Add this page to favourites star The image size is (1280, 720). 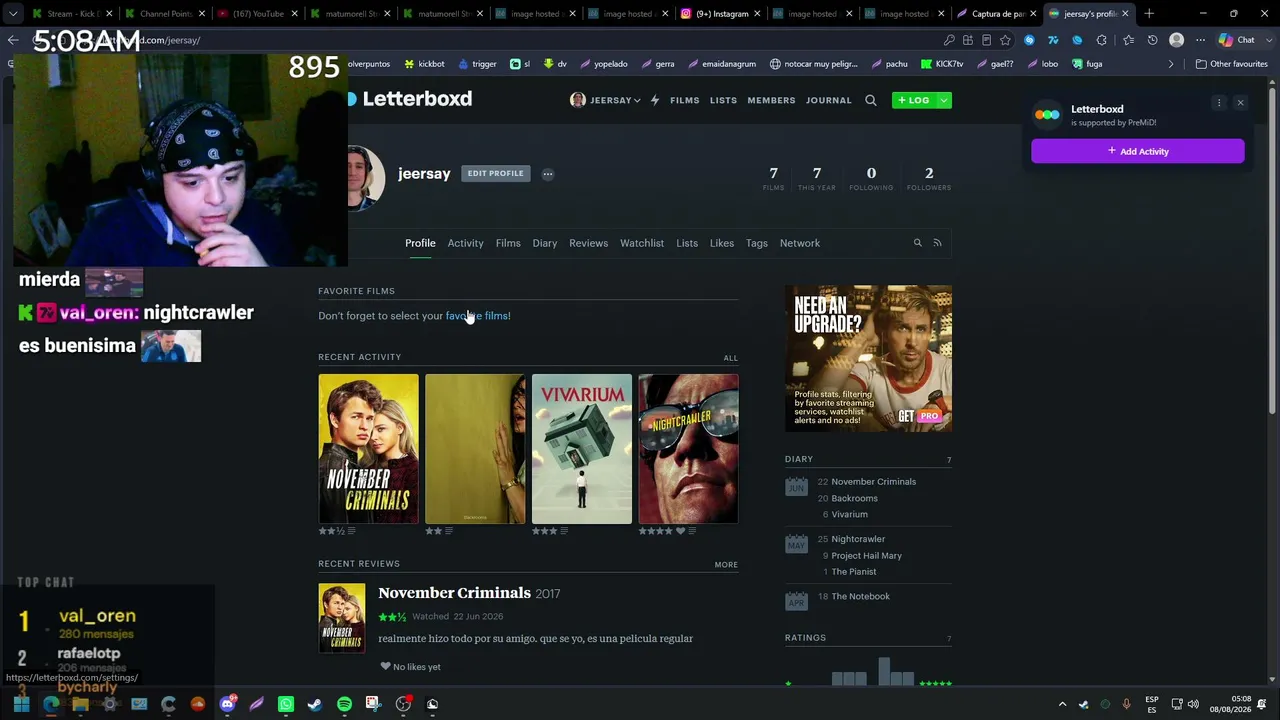click(x=1005, y=40)
